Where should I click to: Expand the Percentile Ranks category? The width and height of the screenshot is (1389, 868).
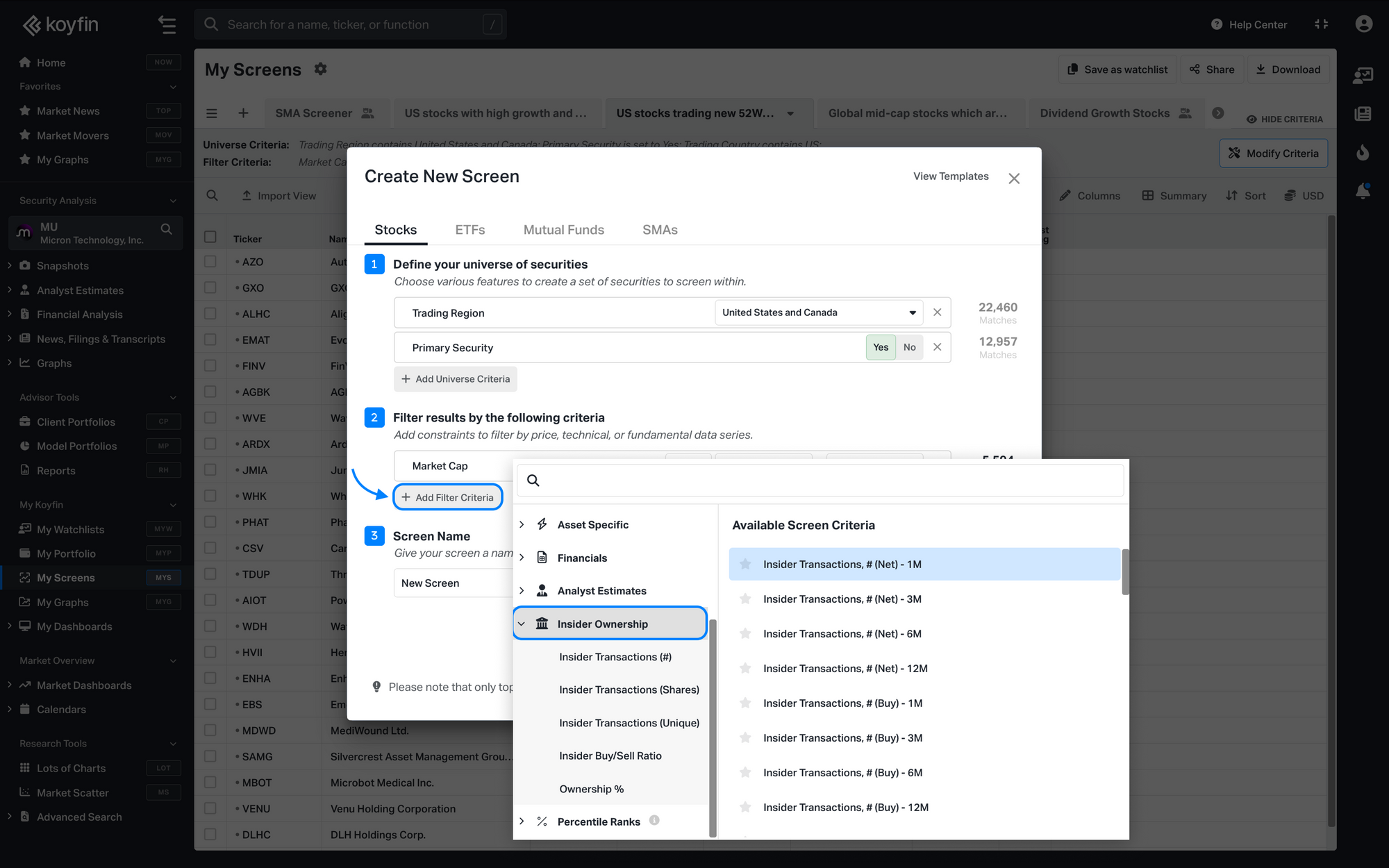pos(522,821)
